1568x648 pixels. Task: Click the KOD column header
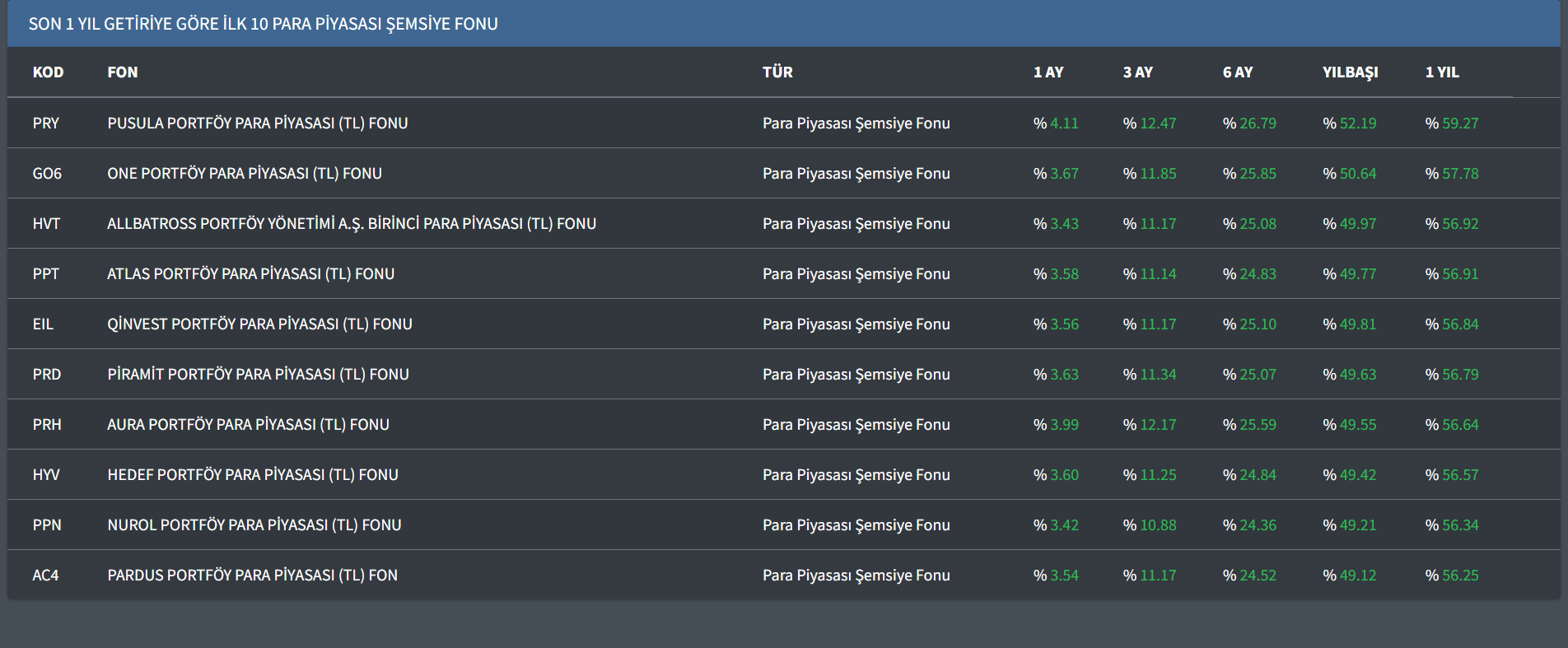[48, 72]
